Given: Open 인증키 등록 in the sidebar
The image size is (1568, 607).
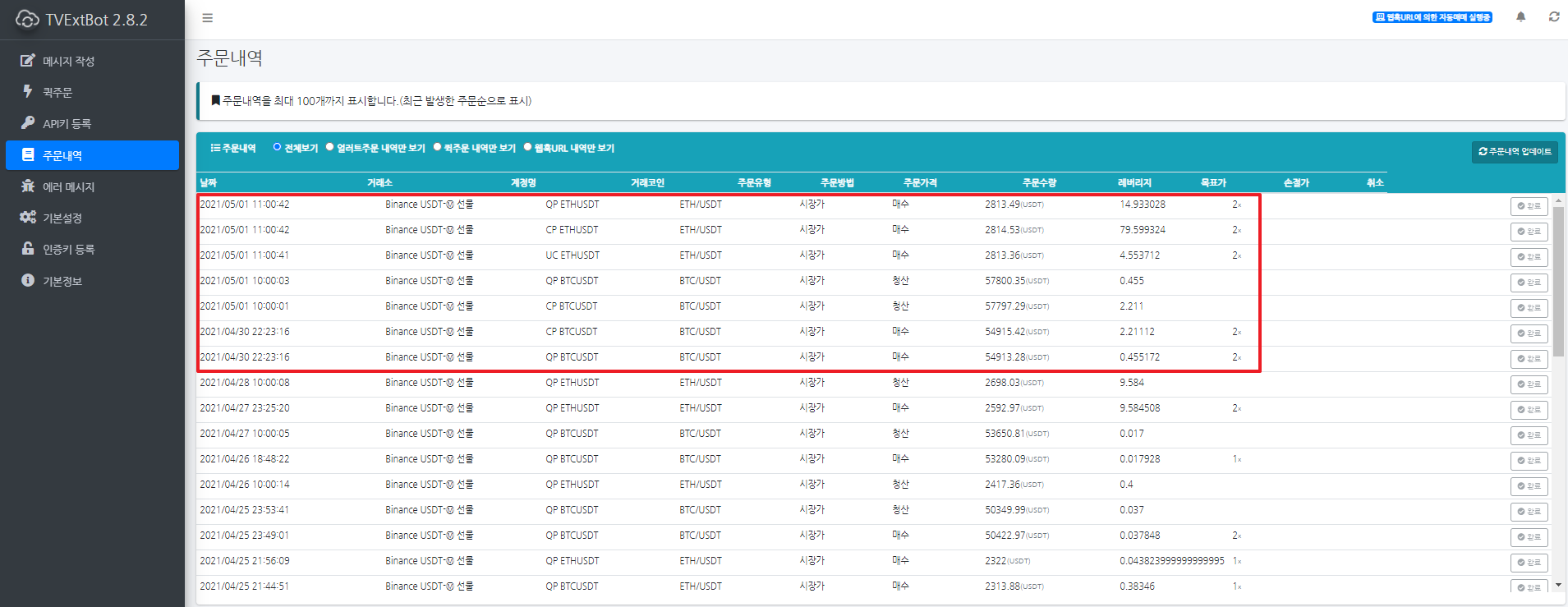Looking at the screenshot, I should tap(68, 249).
